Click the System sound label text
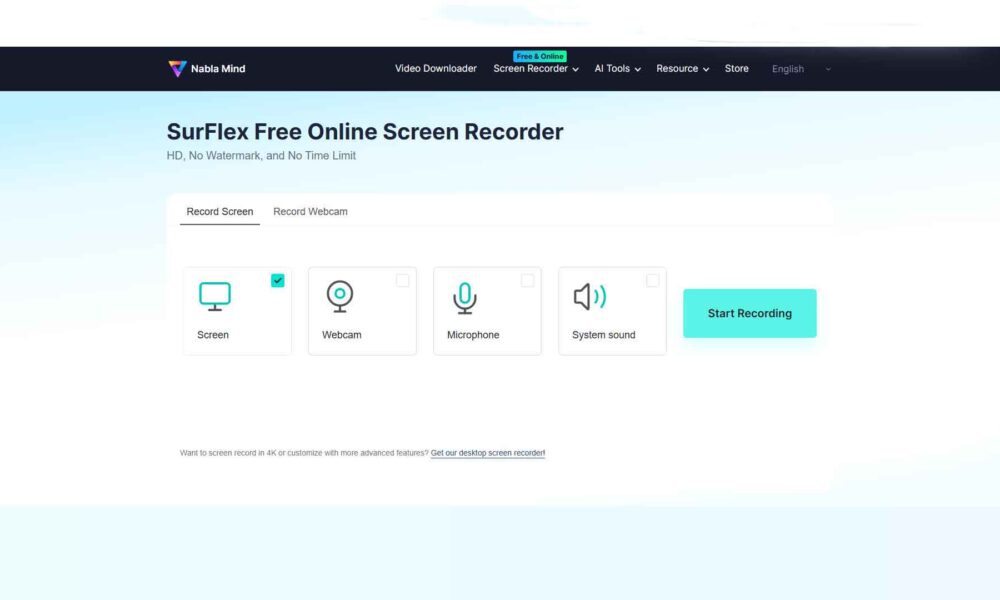The width and height of the screenshot is (1000, 600). [x=603, y=335]
